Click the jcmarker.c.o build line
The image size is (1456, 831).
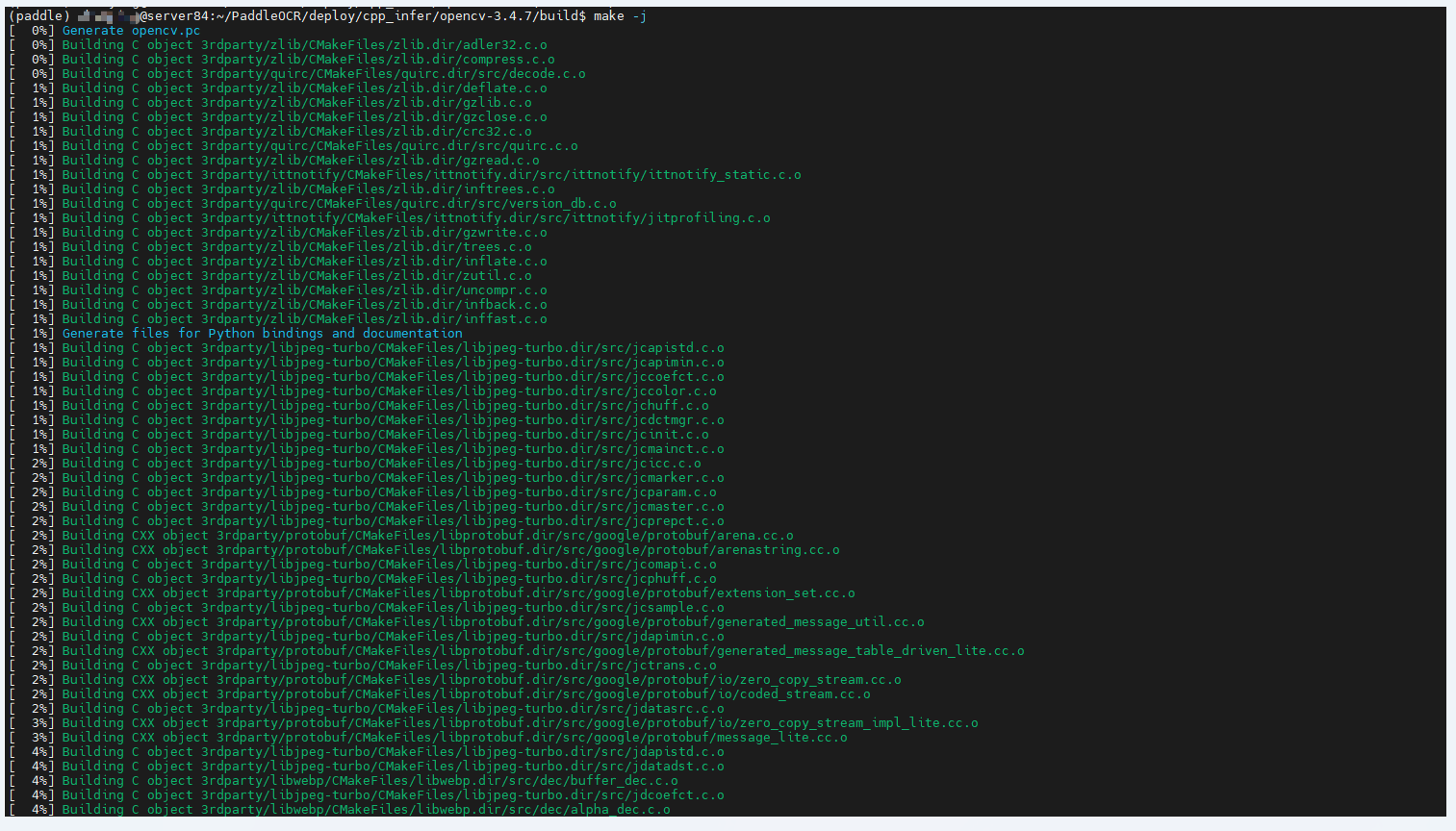pyautogui.click(x=367, y=478)
